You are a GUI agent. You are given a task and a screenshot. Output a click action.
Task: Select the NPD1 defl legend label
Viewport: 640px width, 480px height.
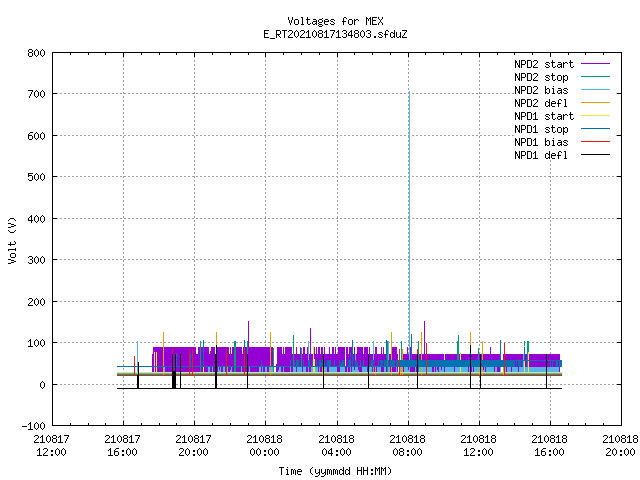pyautogui.click(x=541, y=155)
